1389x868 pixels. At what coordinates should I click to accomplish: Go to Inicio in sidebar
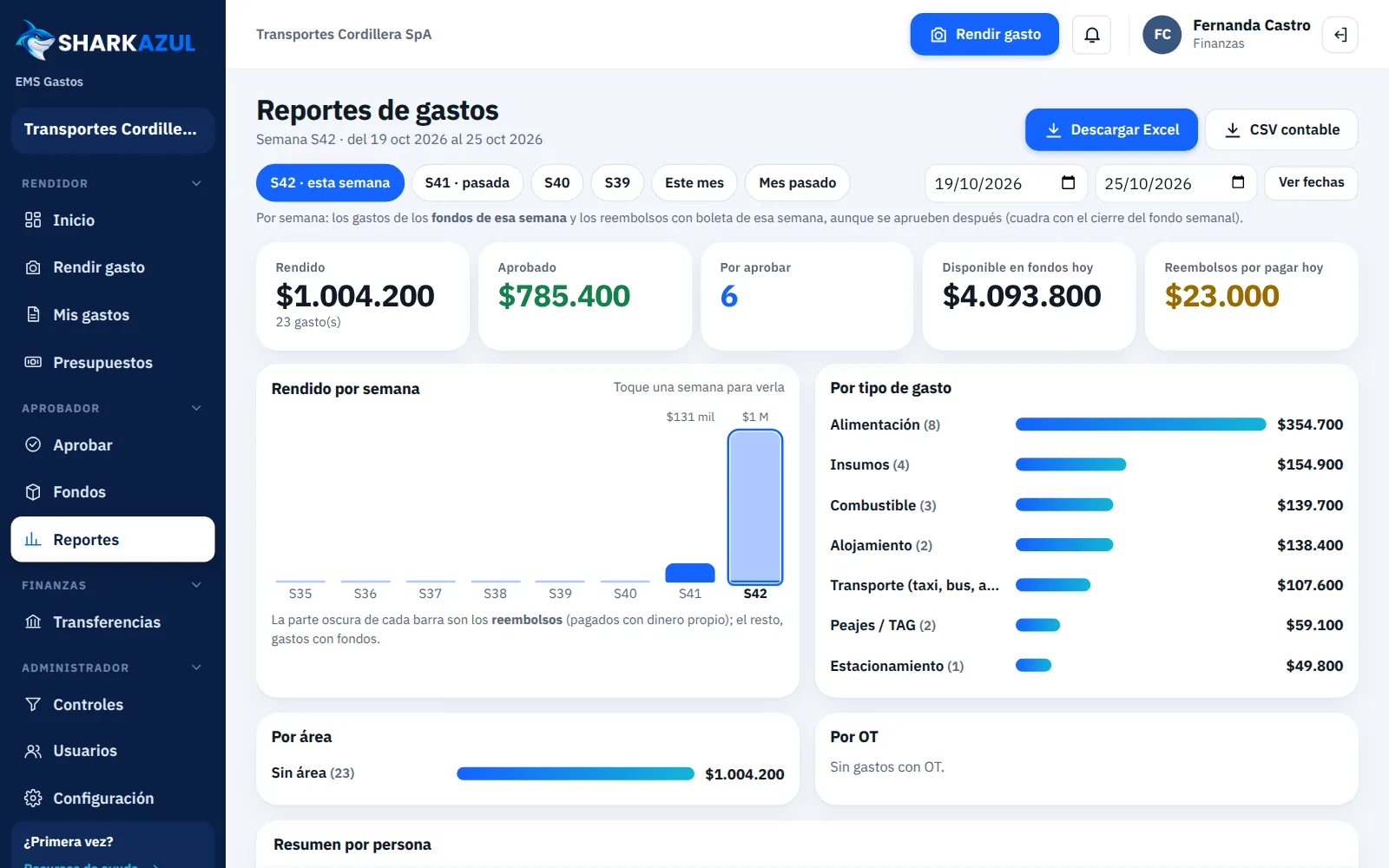[x=113, y=220]
